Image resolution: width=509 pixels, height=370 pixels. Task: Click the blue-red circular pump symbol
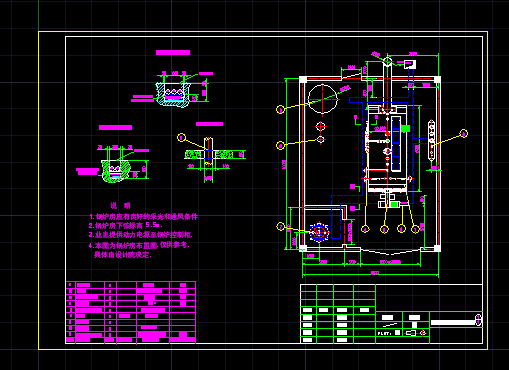click(x=319, y=232)
